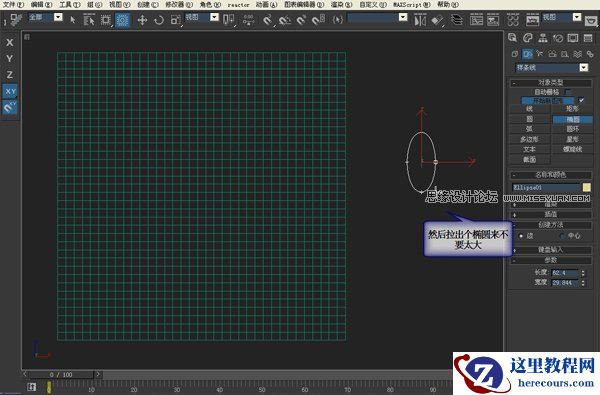Screen dimensions: 600x395
Task: Open the 渲染 (Render) menu
Action: pos(341,5)
